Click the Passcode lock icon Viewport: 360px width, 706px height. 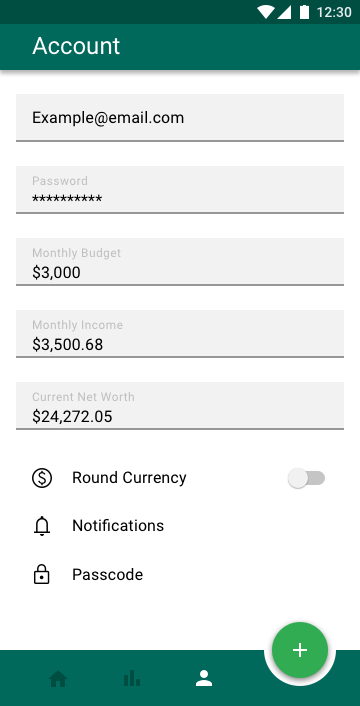coord(42,574)
